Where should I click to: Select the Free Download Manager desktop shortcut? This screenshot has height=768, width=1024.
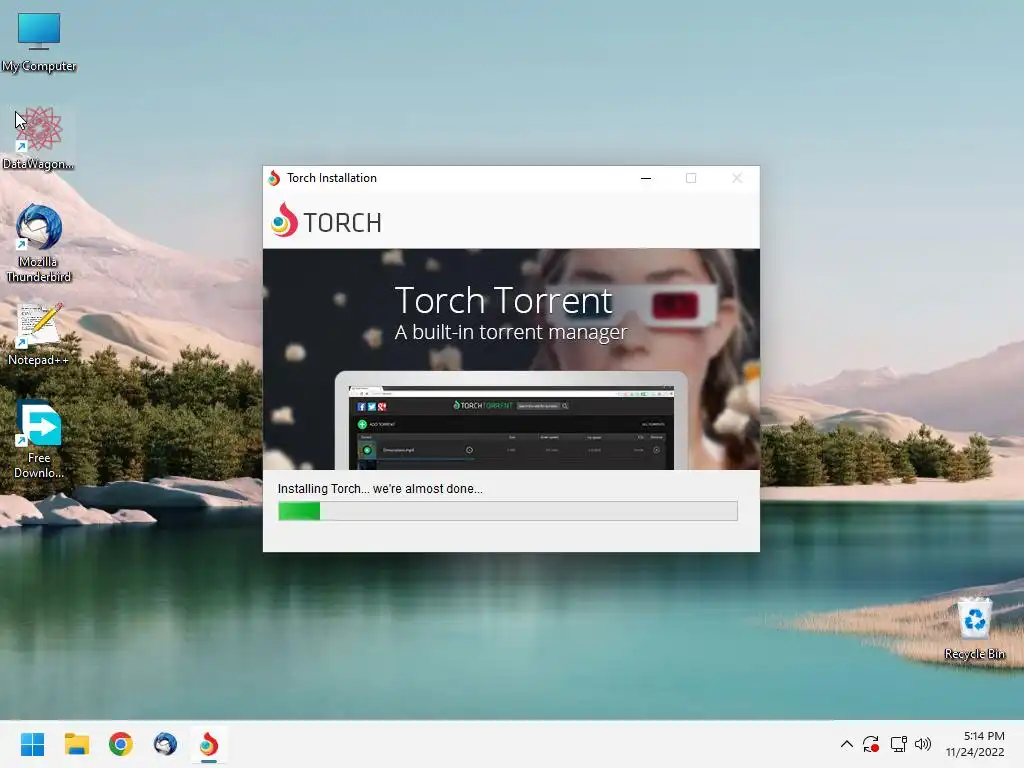39,439
